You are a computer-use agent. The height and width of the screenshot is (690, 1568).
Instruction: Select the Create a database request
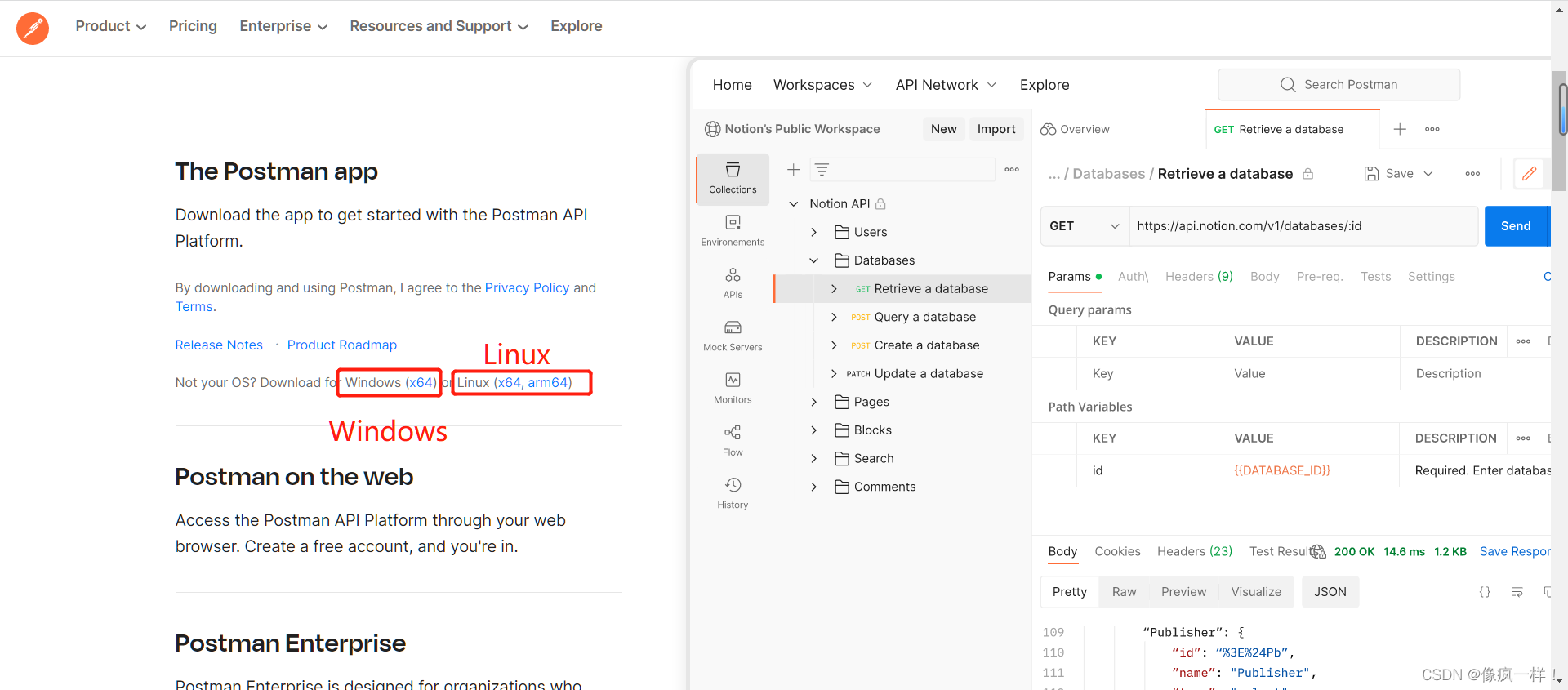[926, 345]
